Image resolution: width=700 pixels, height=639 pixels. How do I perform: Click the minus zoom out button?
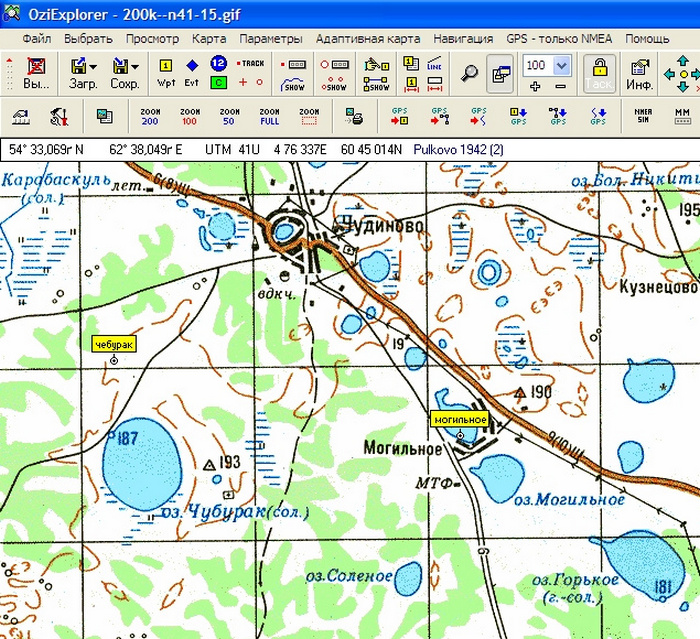coord(561,86)
